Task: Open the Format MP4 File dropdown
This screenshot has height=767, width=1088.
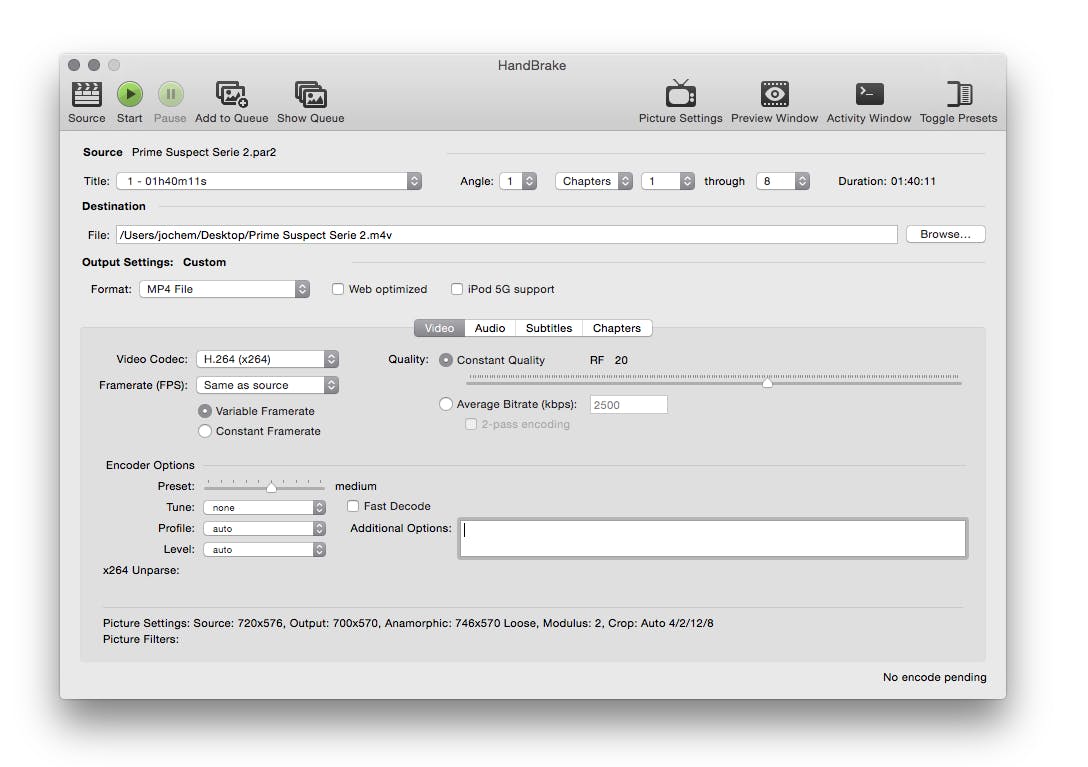Action: (224, 289)
